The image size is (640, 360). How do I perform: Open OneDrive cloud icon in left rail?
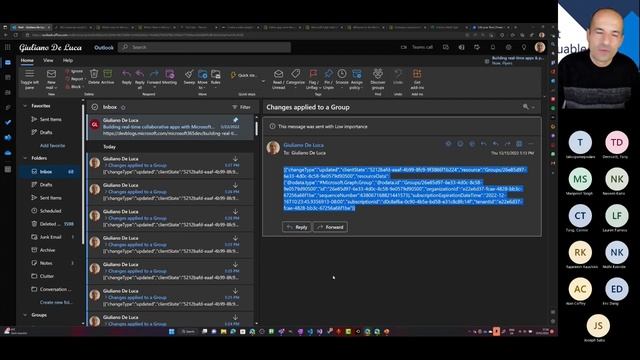(8, 153)
